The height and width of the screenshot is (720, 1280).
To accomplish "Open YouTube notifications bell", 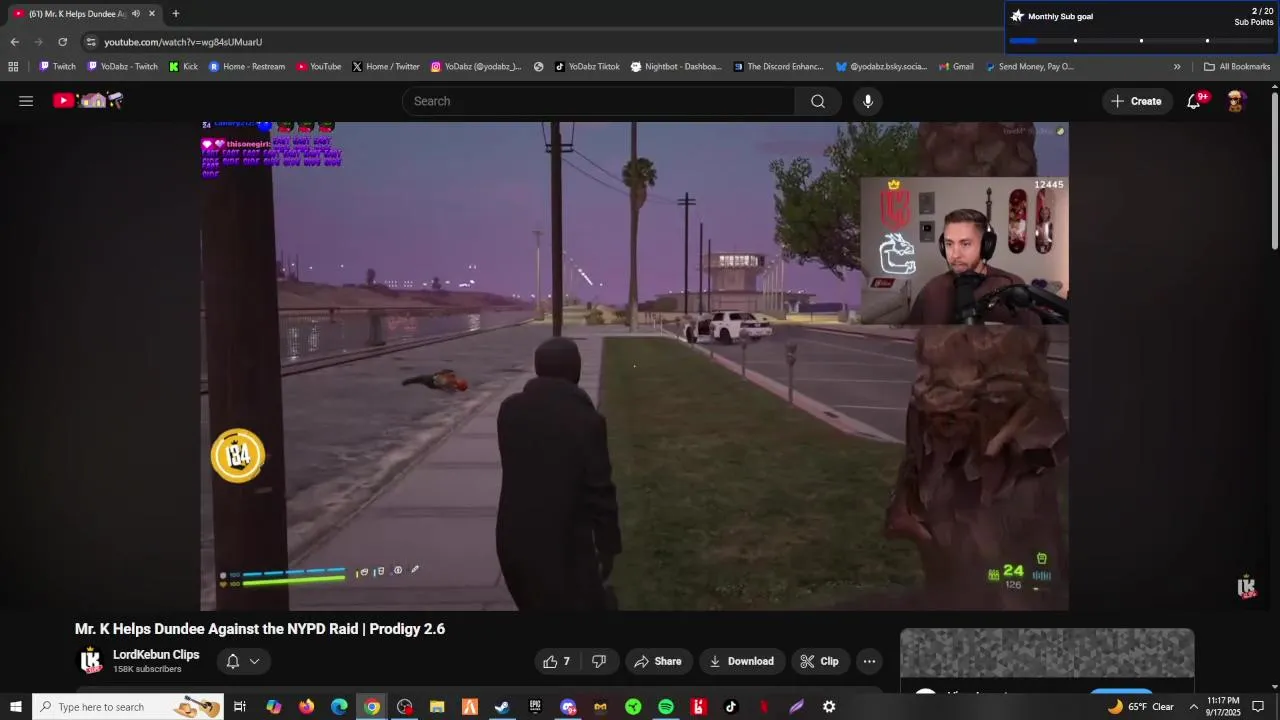I will 1194,101.
